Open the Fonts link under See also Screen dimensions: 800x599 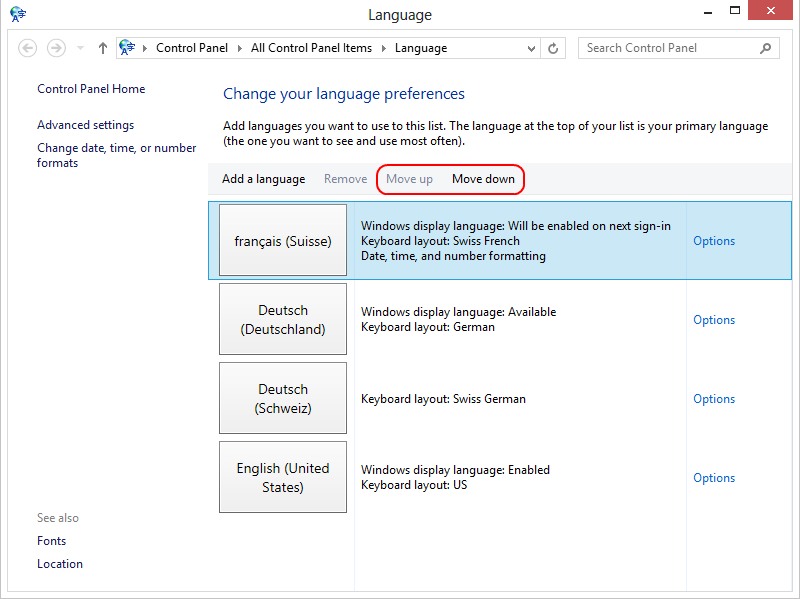coord(51,541)
